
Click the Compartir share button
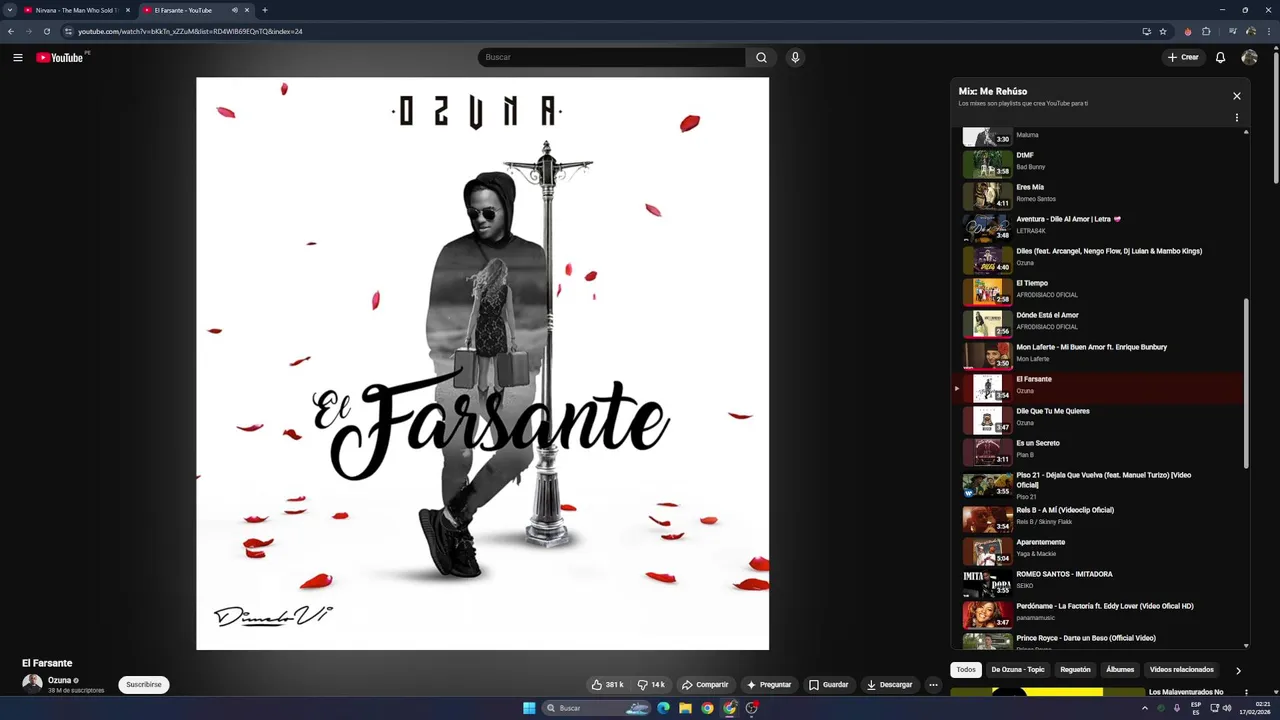[705, 685]
